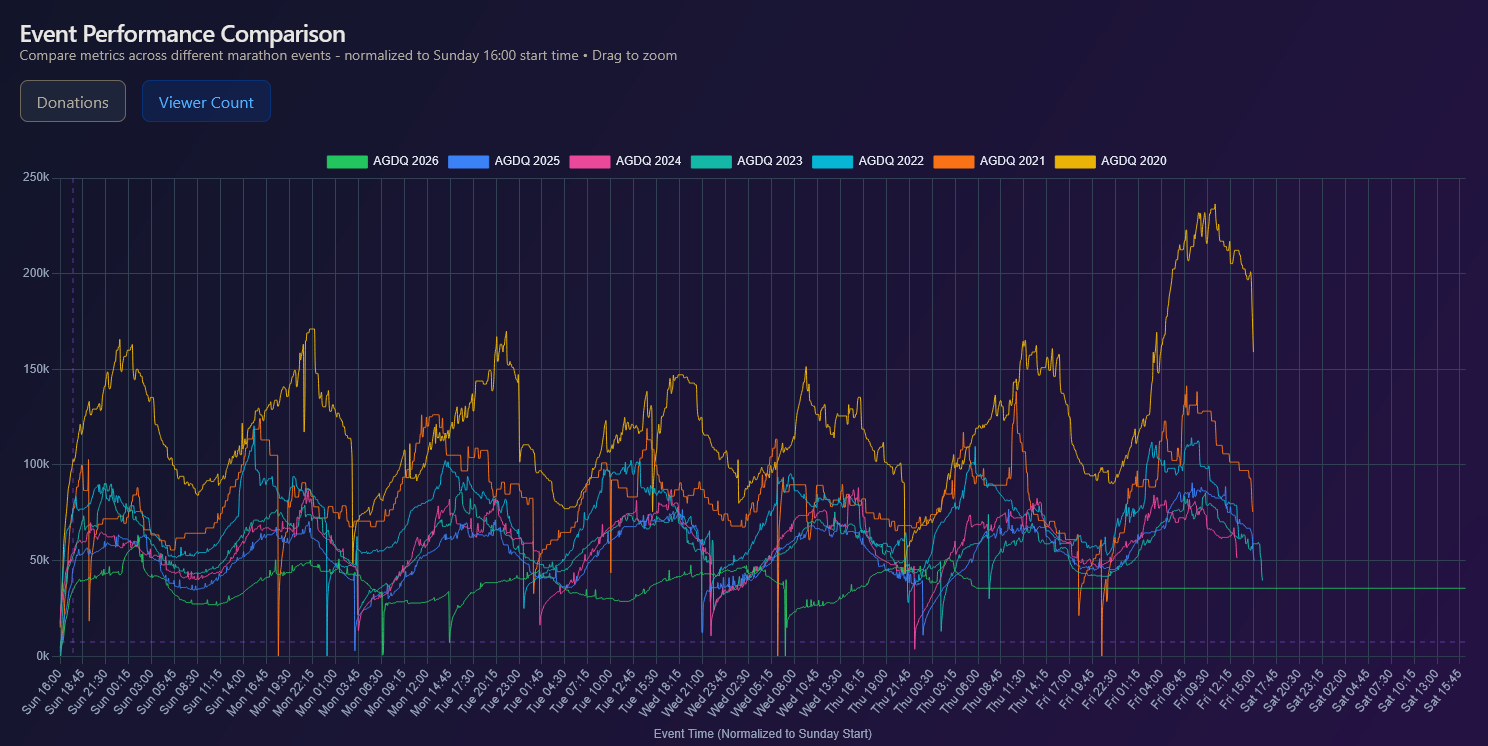The image size is (1488, 746).
Task: Click the Event Performance Comparison title
Action: (x=183, y=35)
